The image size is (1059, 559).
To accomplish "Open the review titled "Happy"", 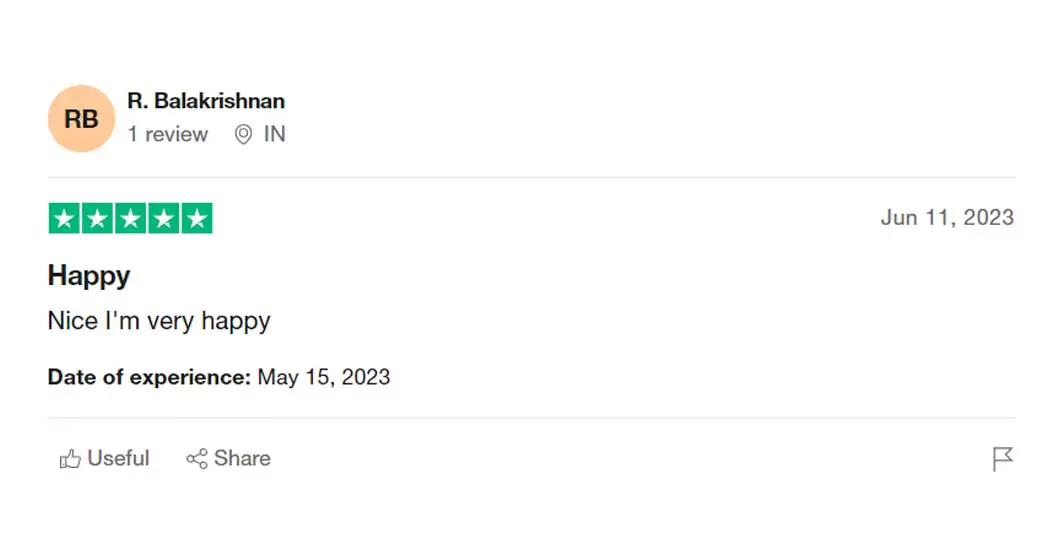I will [x=89, y=275].
